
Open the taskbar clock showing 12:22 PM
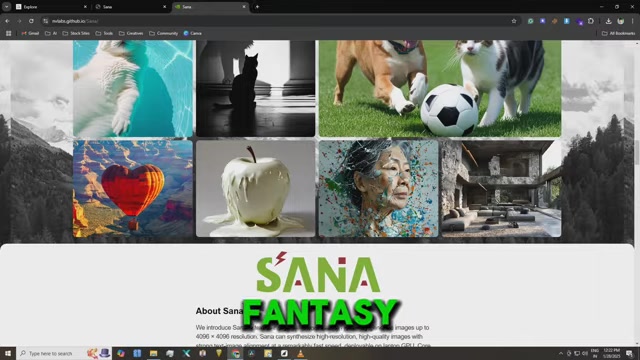611,353
